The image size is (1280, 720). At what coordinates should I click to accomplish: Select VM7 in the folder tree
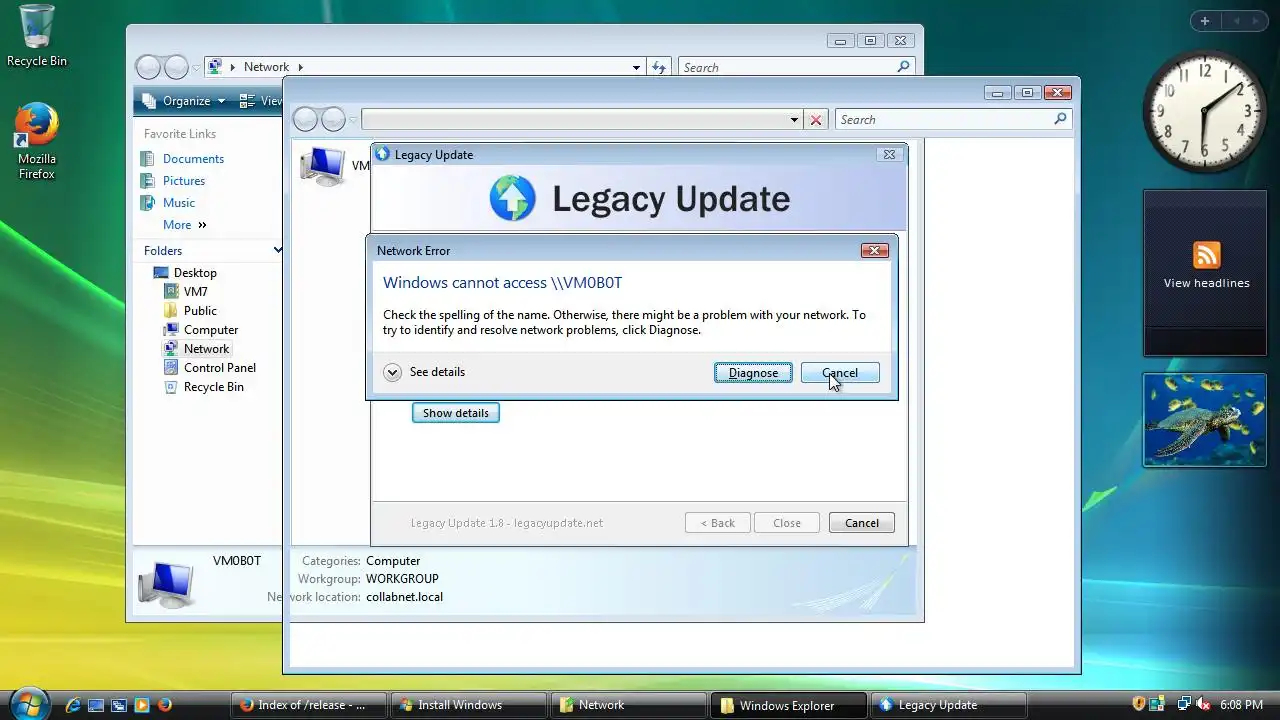tap(196, 292)
